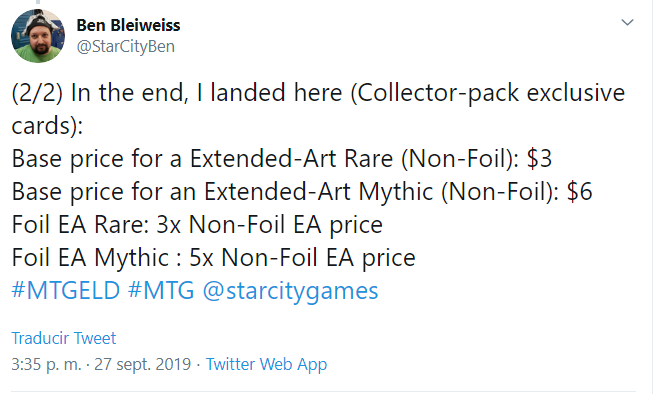Click the vertical border beside the tweet
The image size is (663, 394).
[652, 197]
